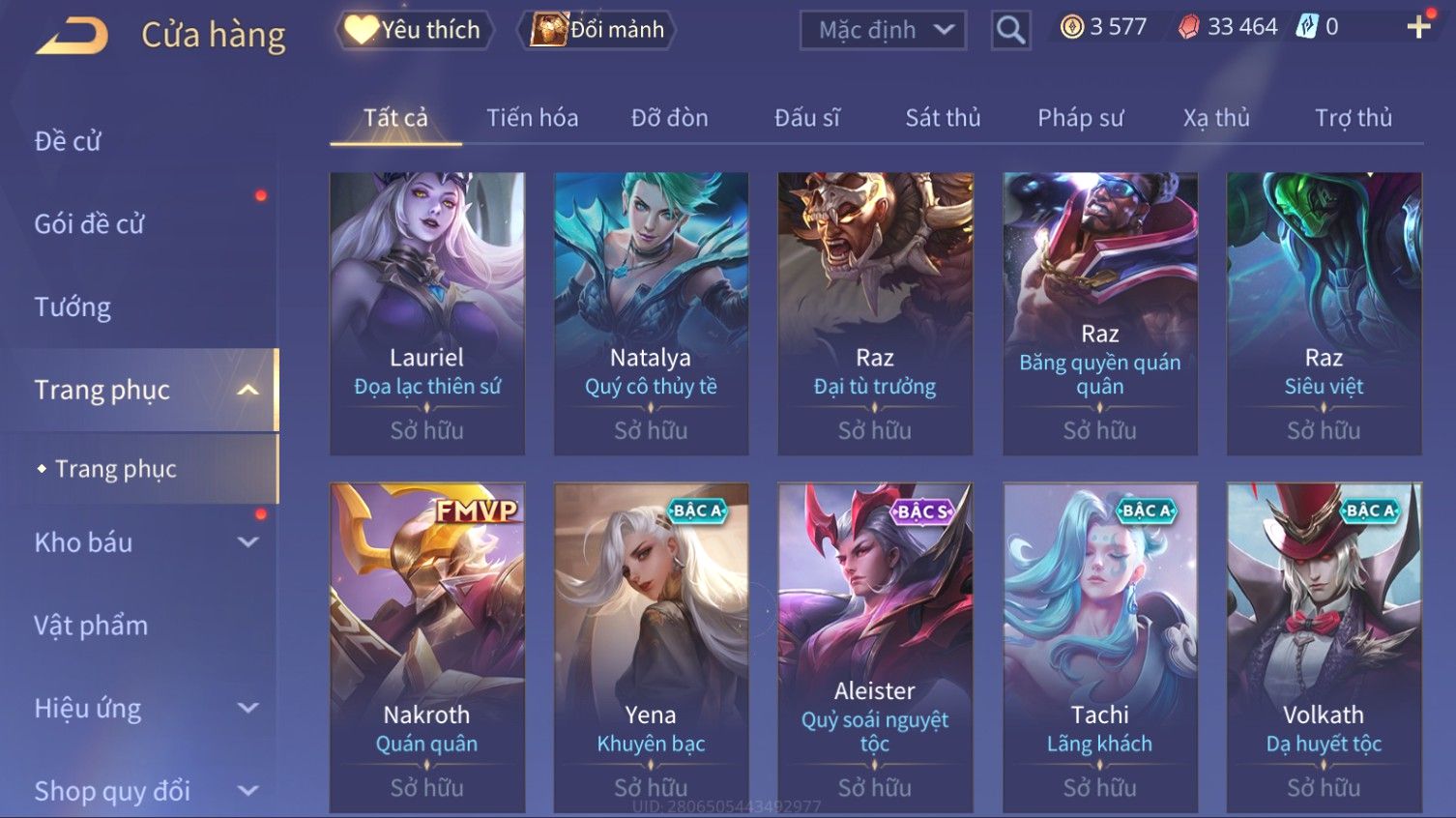Open the Mặc định sort dropdown
Image resolution: width=1456 pixels, height=818 pixels.
[883, 31]
